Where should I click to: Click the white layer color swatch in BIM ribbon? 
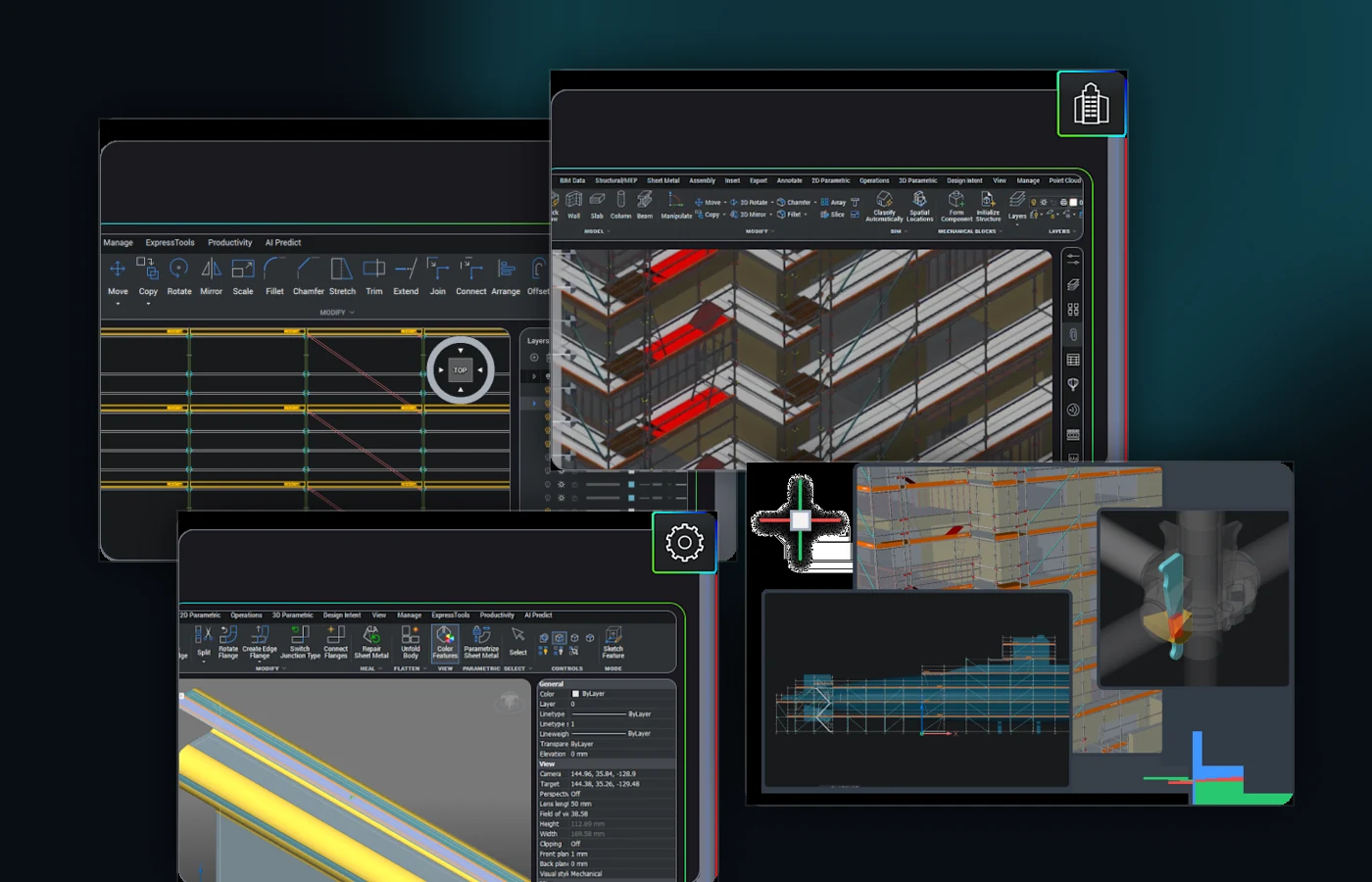[x=1073, y=202]
